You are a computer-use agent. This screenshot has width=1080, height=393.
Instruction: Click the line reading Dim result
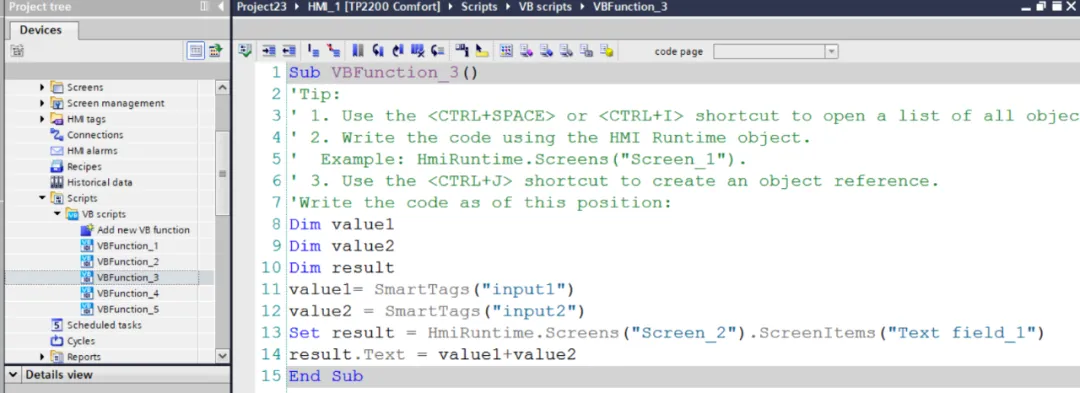(341, 268)
